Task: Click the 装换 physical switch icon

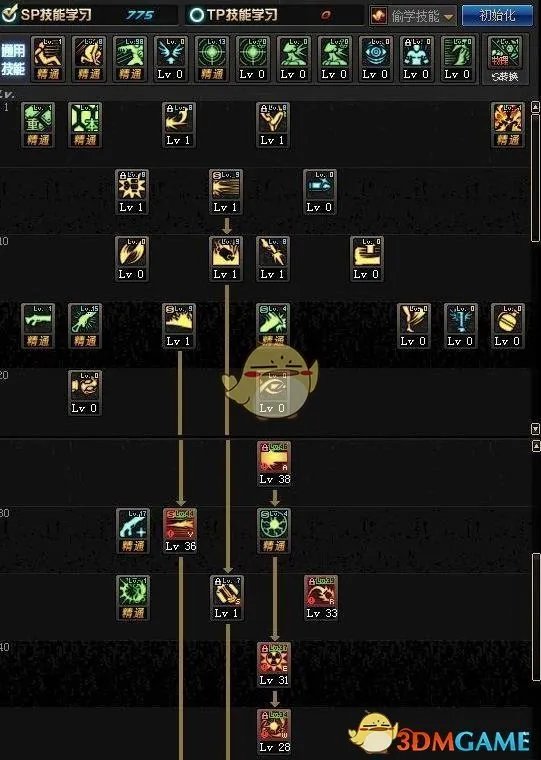Action: (x=506, y=60)
